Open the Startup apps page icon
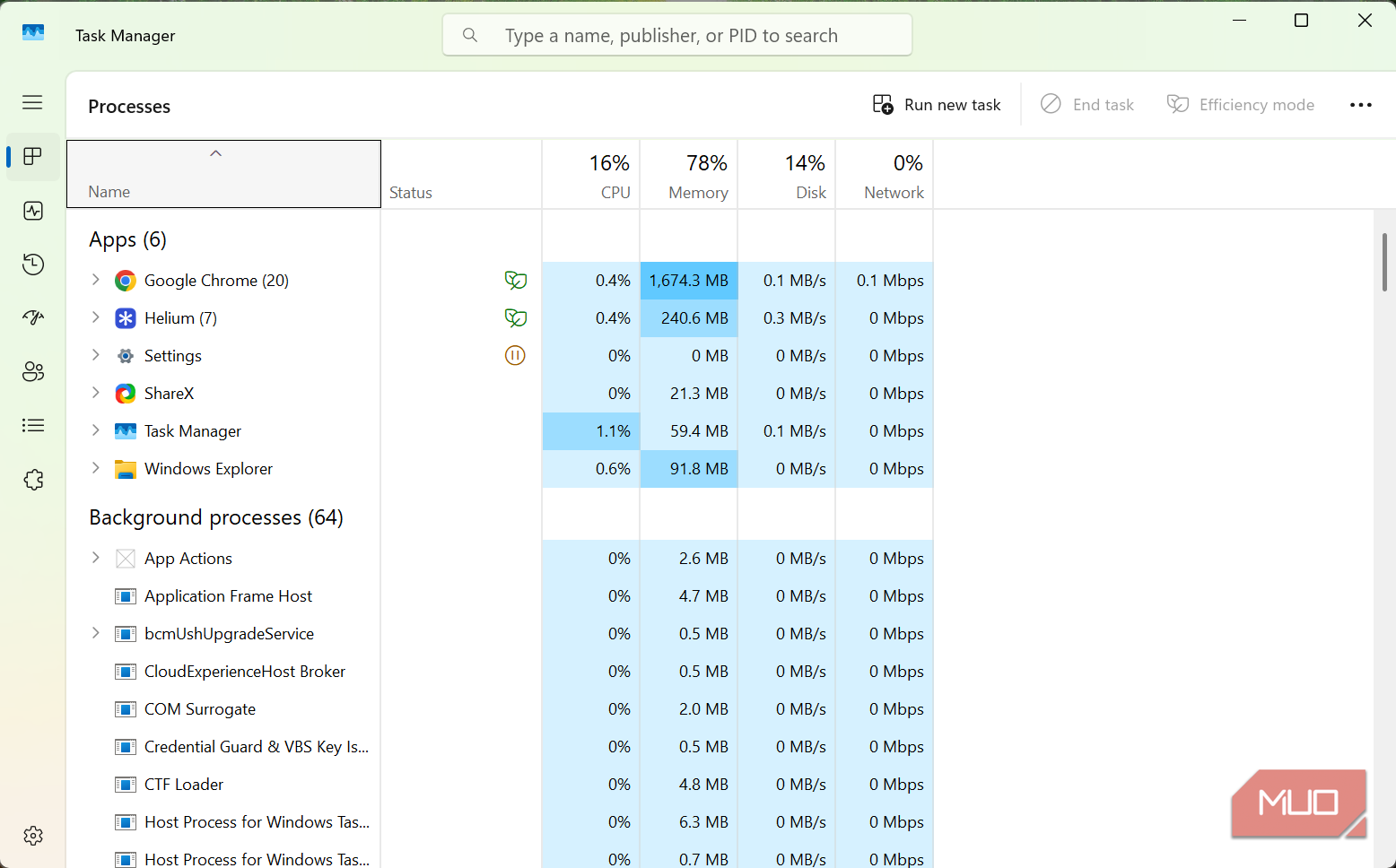Viewport: 1396px width, 868px height. pos(33,317)
